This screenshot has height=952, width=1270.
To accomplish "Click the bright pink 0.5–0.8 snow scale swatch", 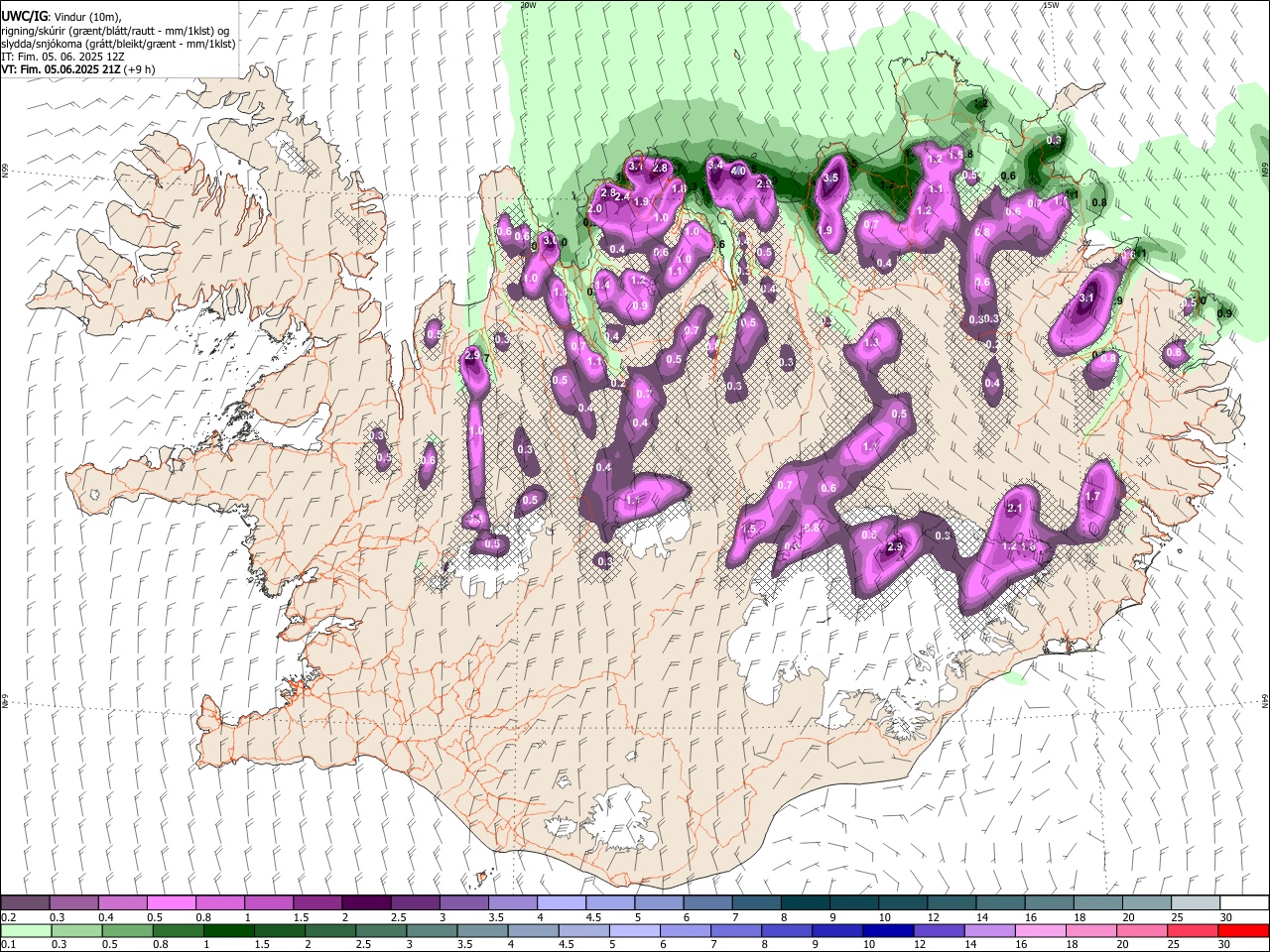I will tap(171, 903).
